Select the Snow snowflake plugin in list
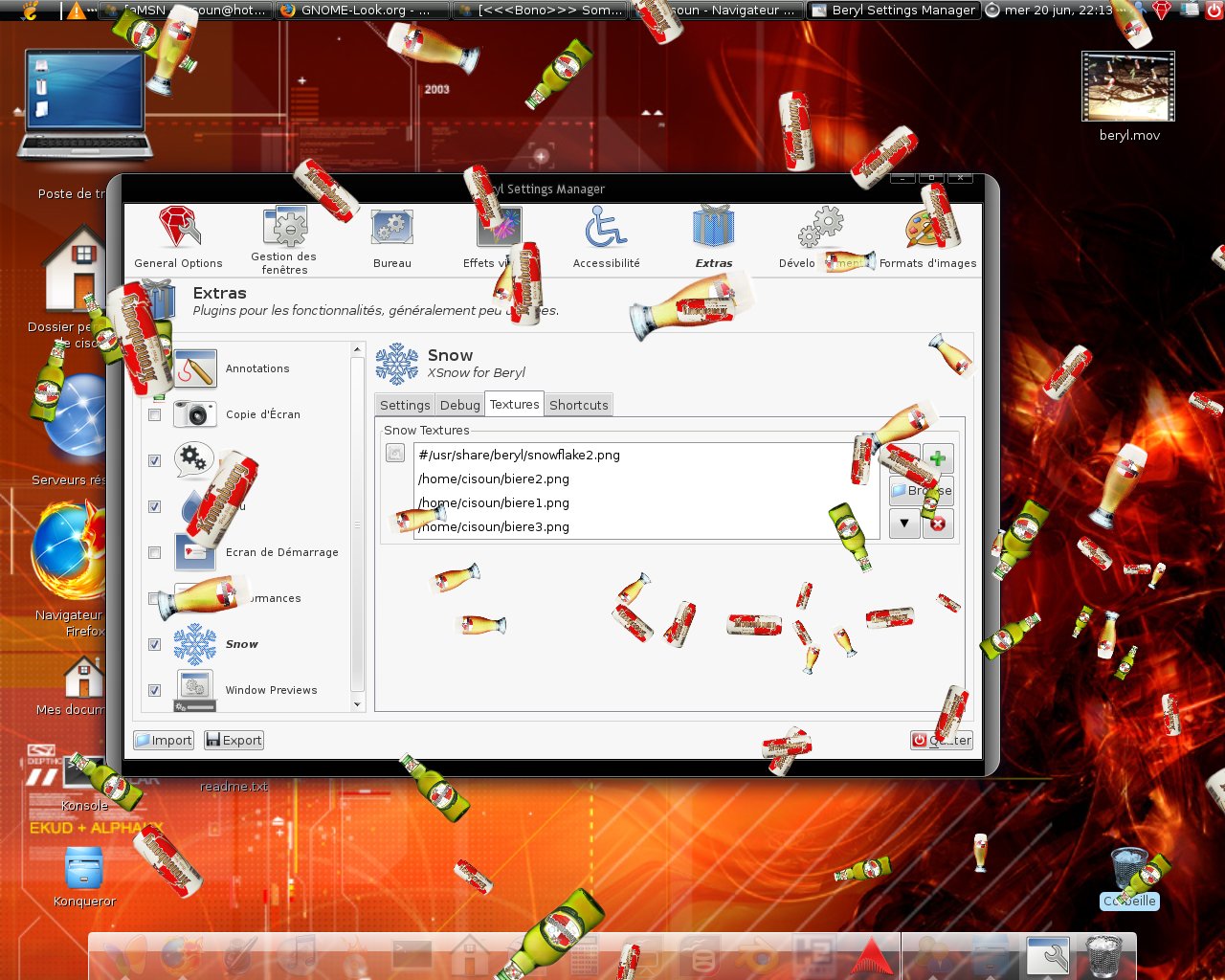This screenshot has width=1225, height=980. (x=216, y=644)
